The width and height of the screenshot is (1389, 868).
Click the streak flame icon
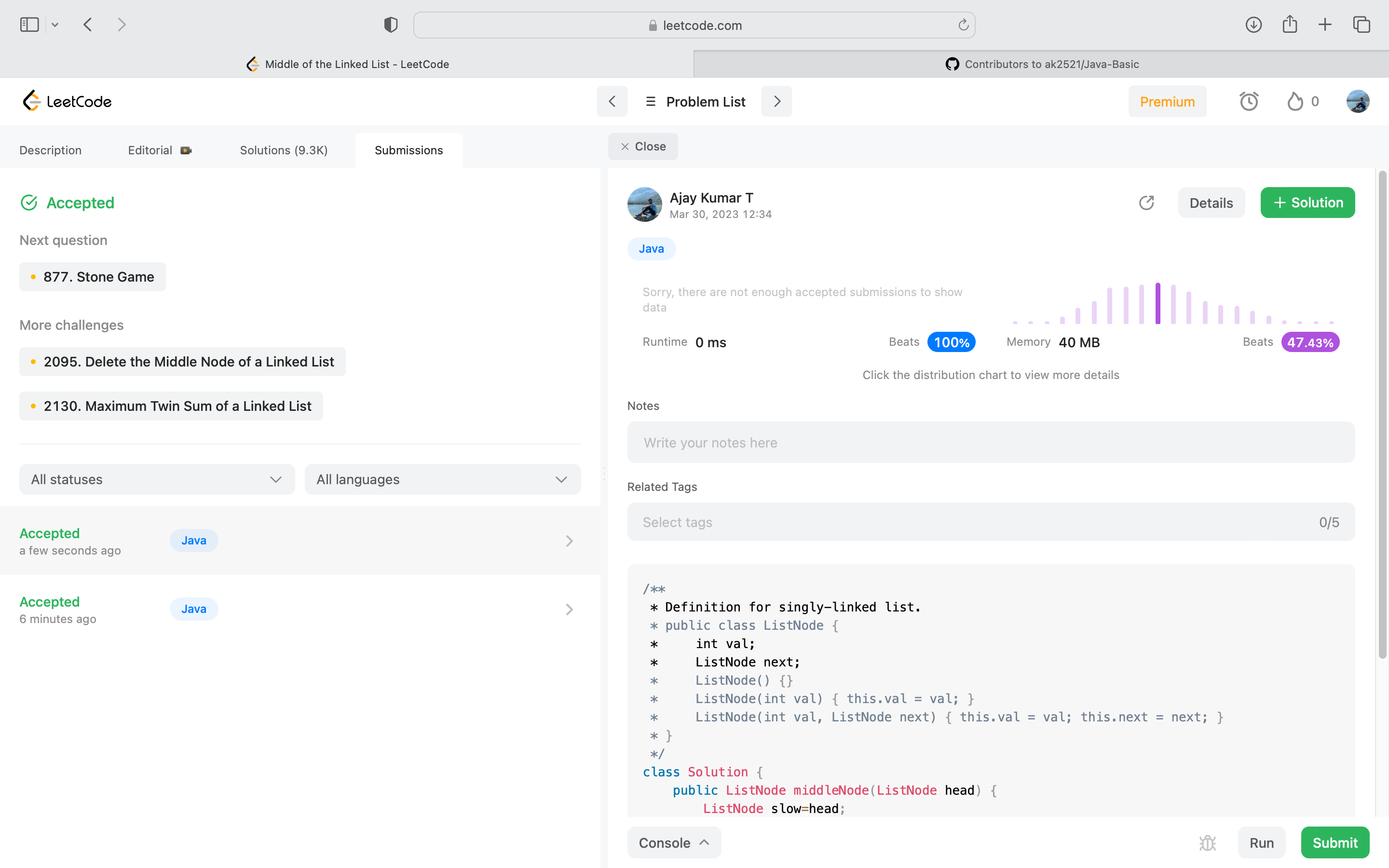[x=1295, y=102]
